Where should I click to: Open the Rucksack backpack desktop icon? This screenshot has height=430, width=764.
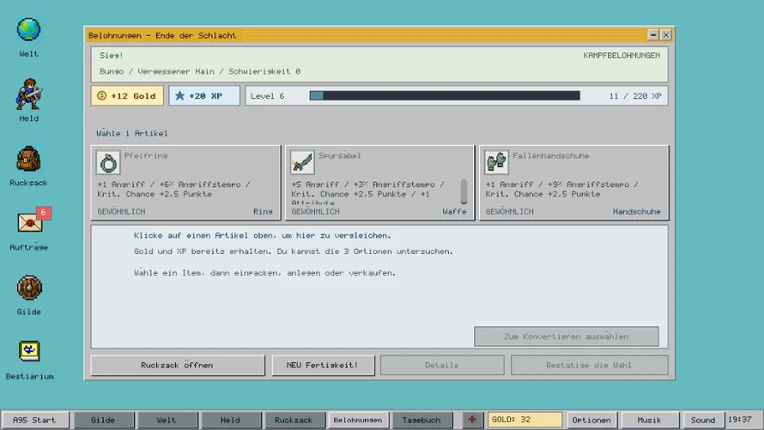point(28,159)
